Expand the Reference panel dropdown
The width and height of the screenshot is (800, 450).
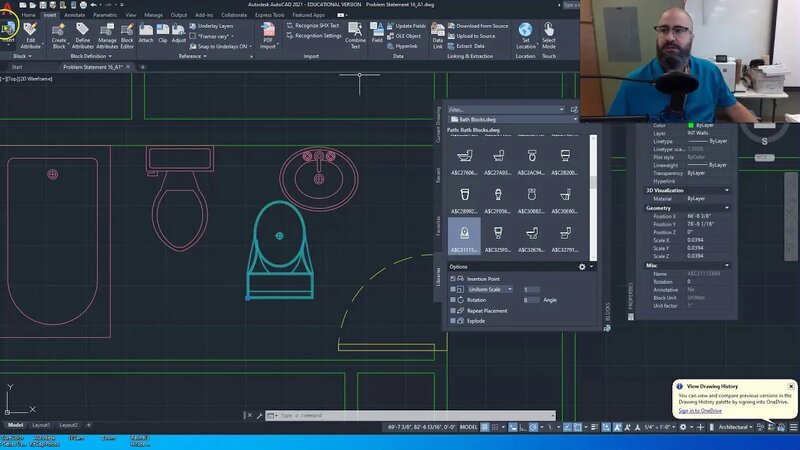192,56
